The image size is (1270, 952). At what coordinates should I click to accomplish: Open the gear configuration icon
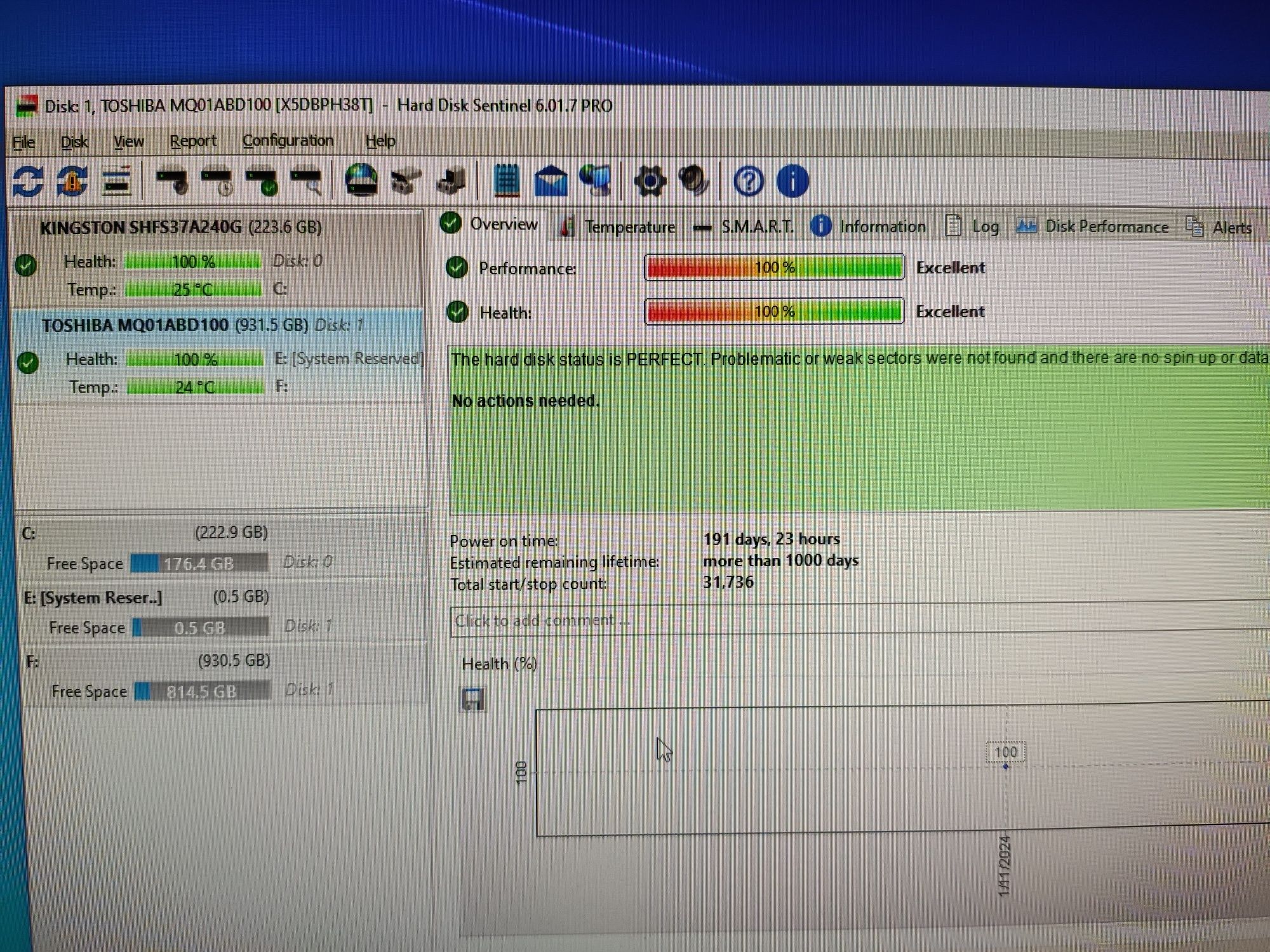click(650, 182)
